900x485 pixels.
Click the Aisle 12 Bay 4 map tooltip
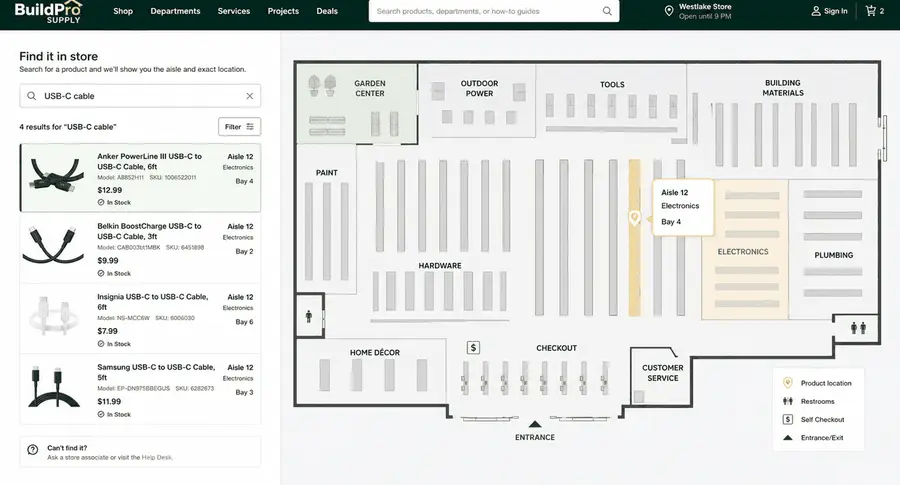pyautogui.click(x=683, y=207)
